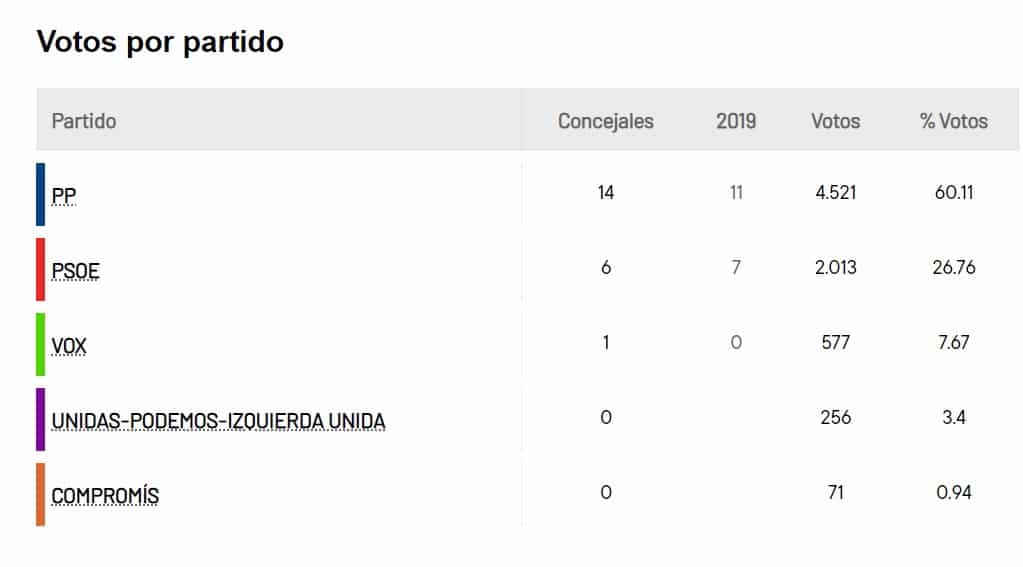
Task: Click the purple Unidas-Podemos color bar
Action: pyautogui.click(x=41, y=419)
